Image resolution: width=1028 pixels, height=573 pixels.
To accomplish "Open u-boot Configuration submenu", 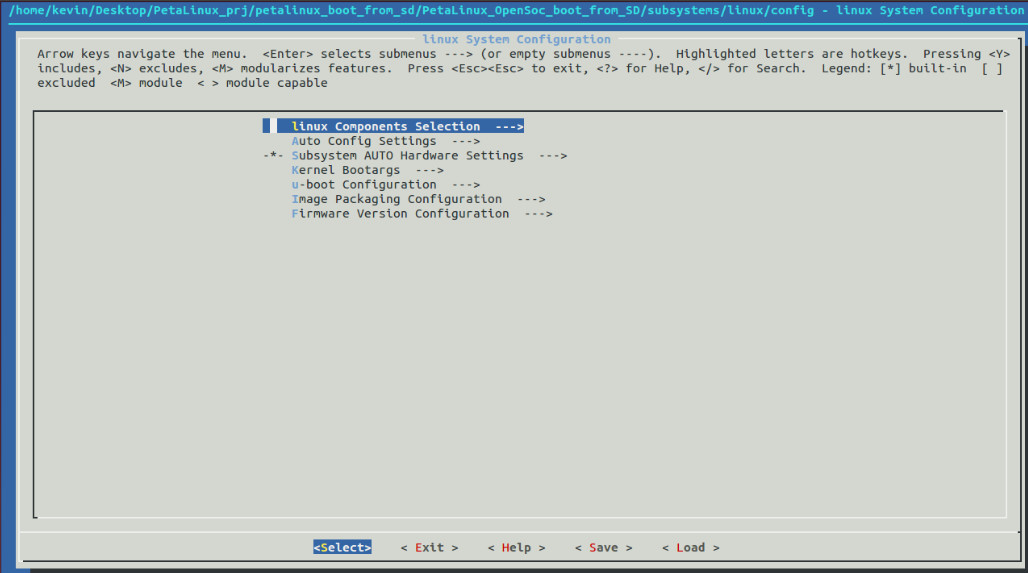I will tap(386, 184).
